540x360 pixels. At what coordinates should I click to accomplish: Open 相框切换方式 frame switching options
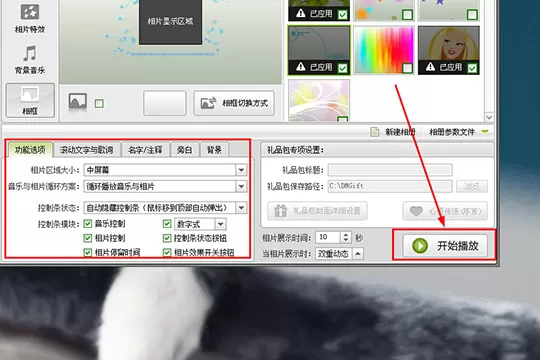(x=234, y=103)
